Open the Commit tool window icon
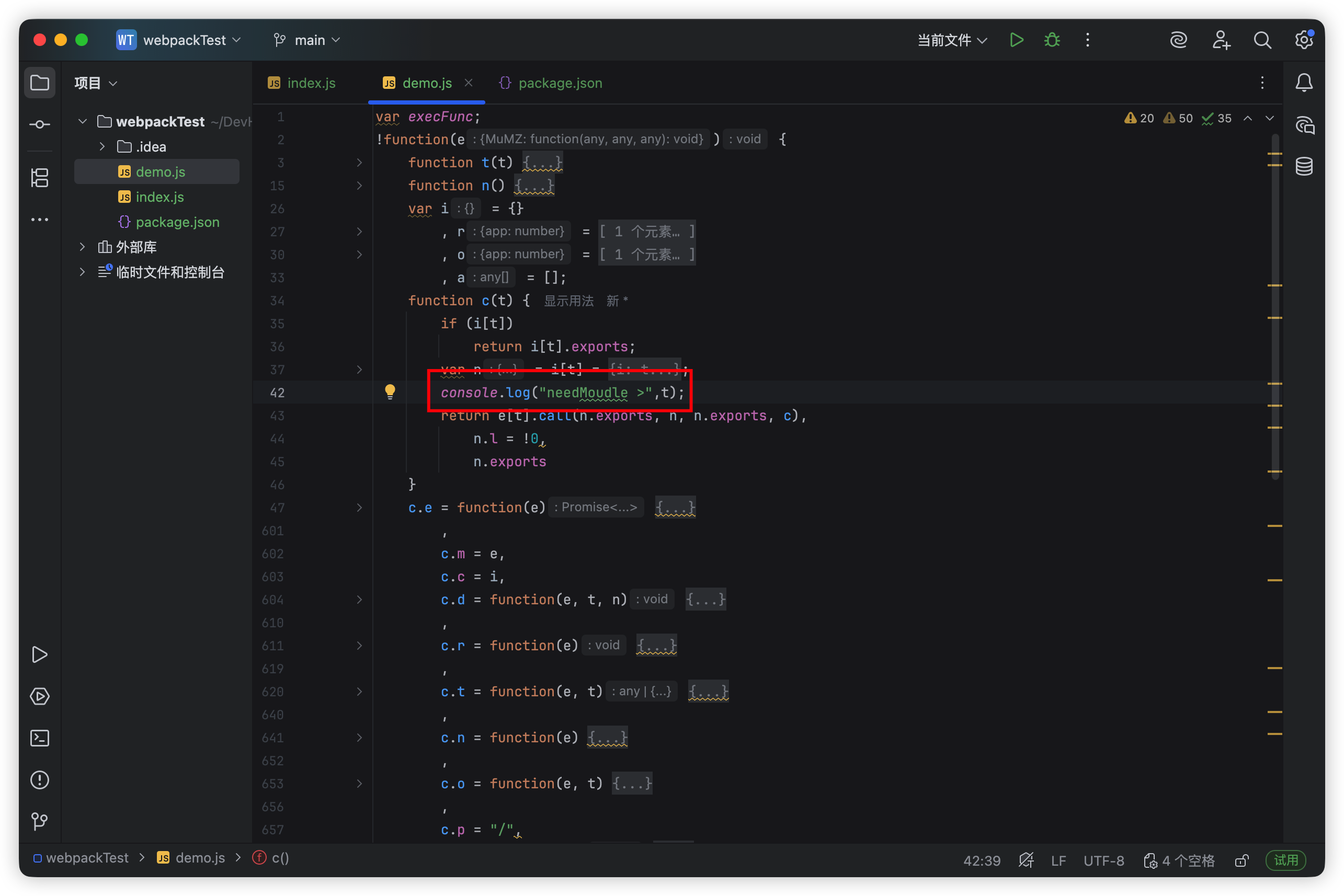Viewport: 1344px width, 896px height. 39,124
